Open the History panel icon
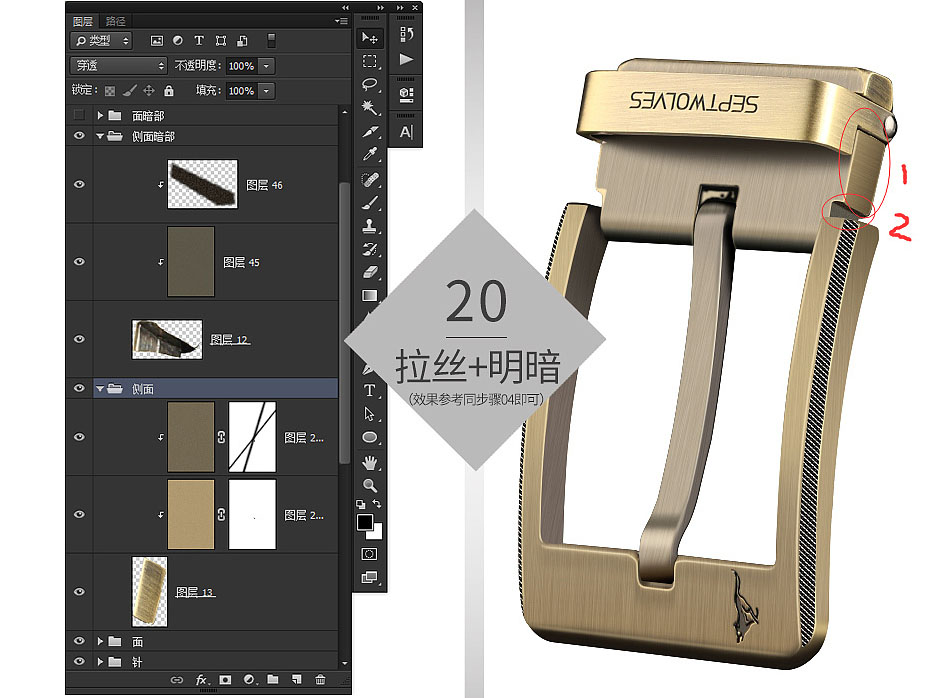Image resolution: width=948 pixels, height=698 pixels. tap(406, 34)
